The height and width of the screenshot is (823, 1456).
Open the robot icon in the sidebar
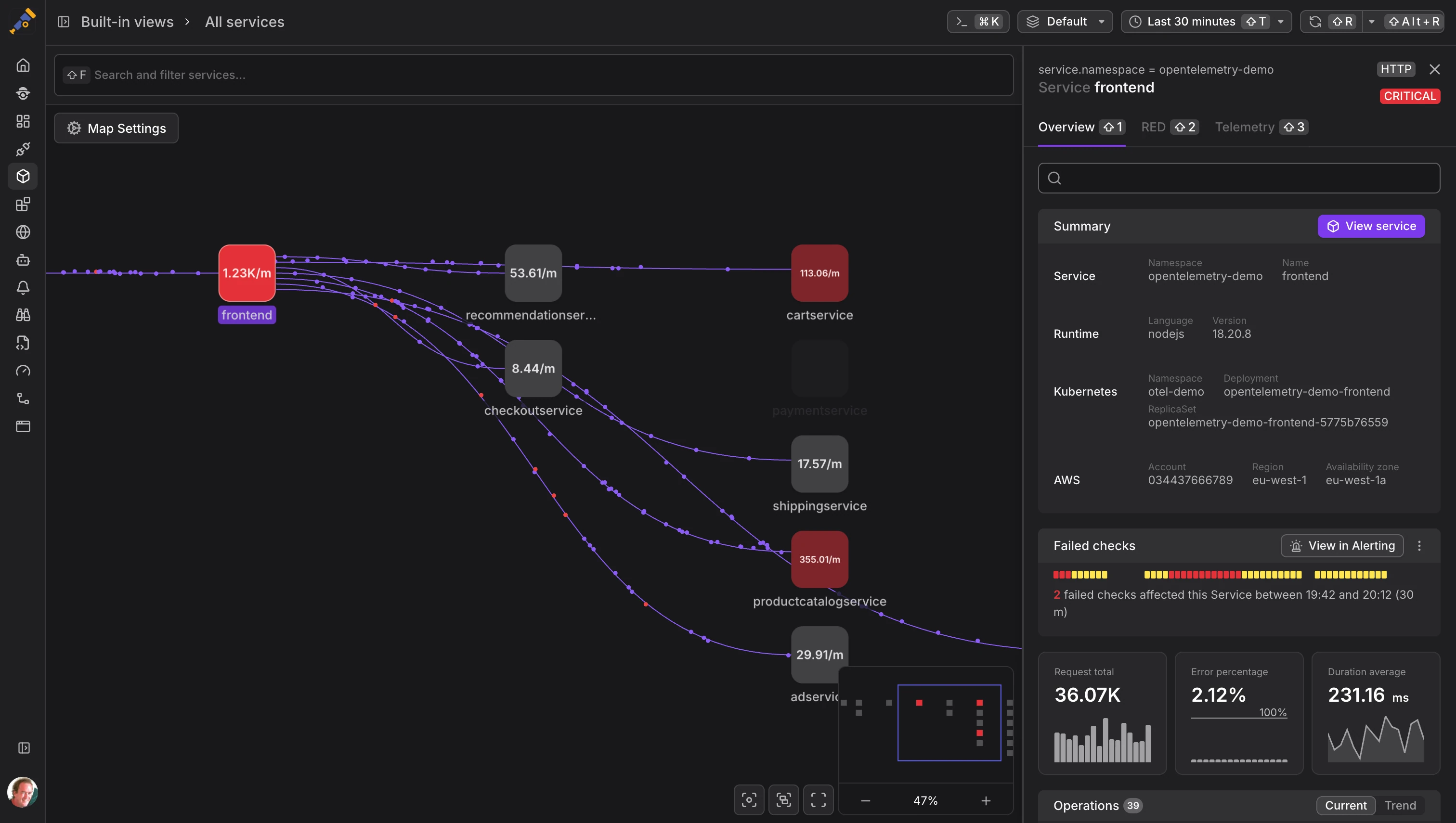[23, 259]
